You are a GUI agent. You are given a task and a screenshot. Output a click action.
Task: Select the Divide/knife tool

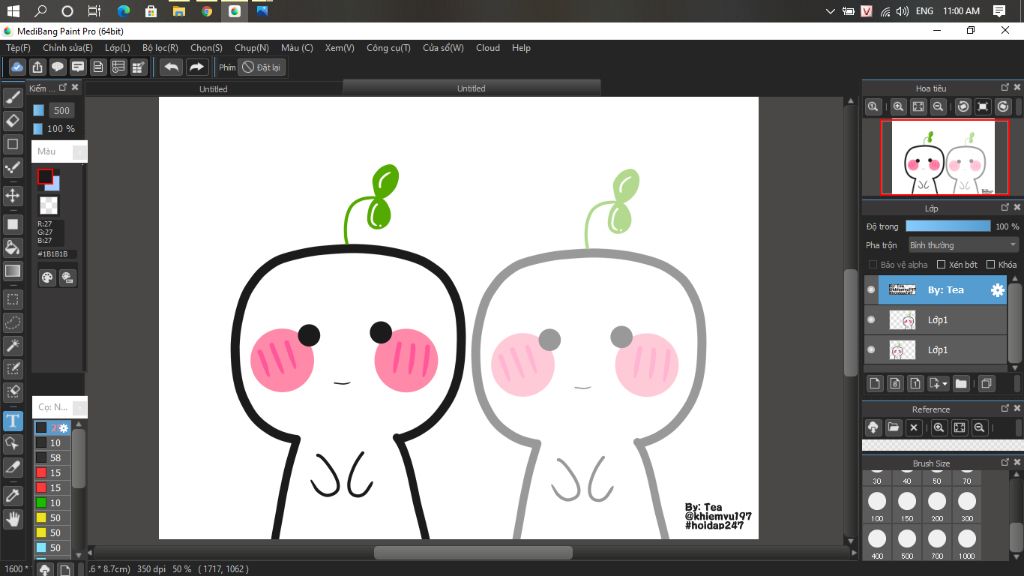pos(12,468)
